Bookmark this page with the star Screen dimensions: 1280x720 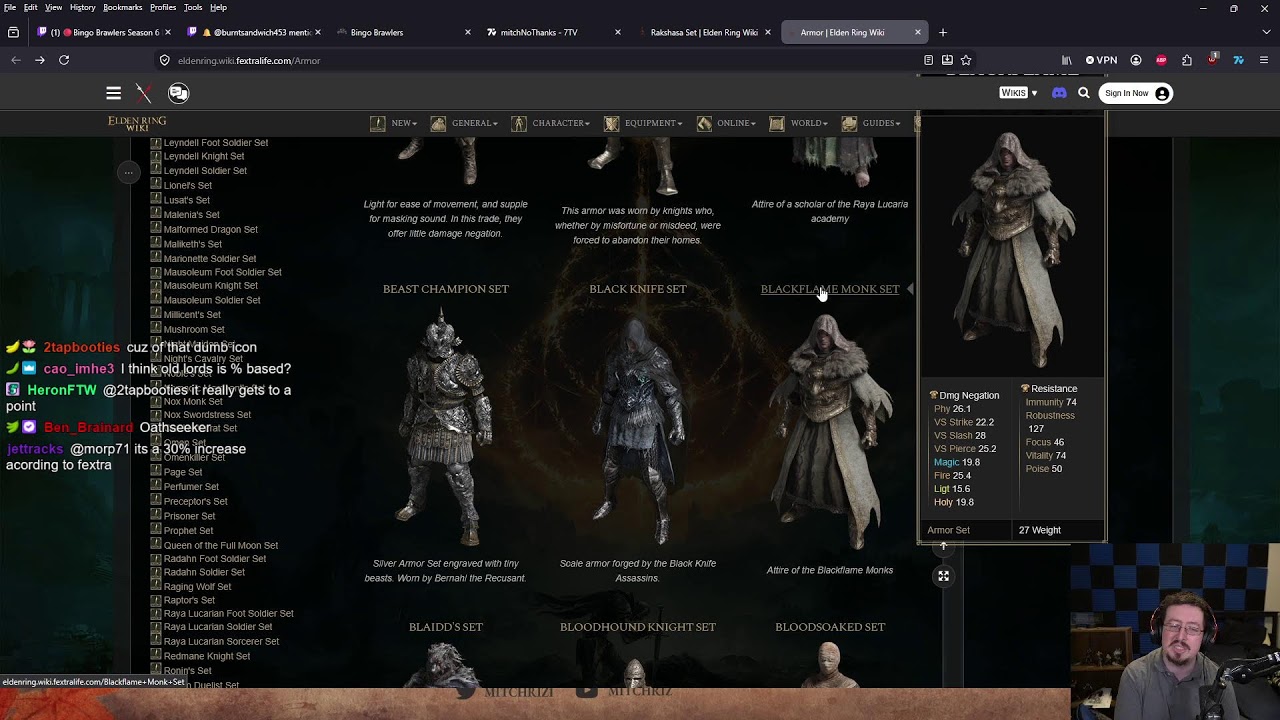tap(966, 60)
